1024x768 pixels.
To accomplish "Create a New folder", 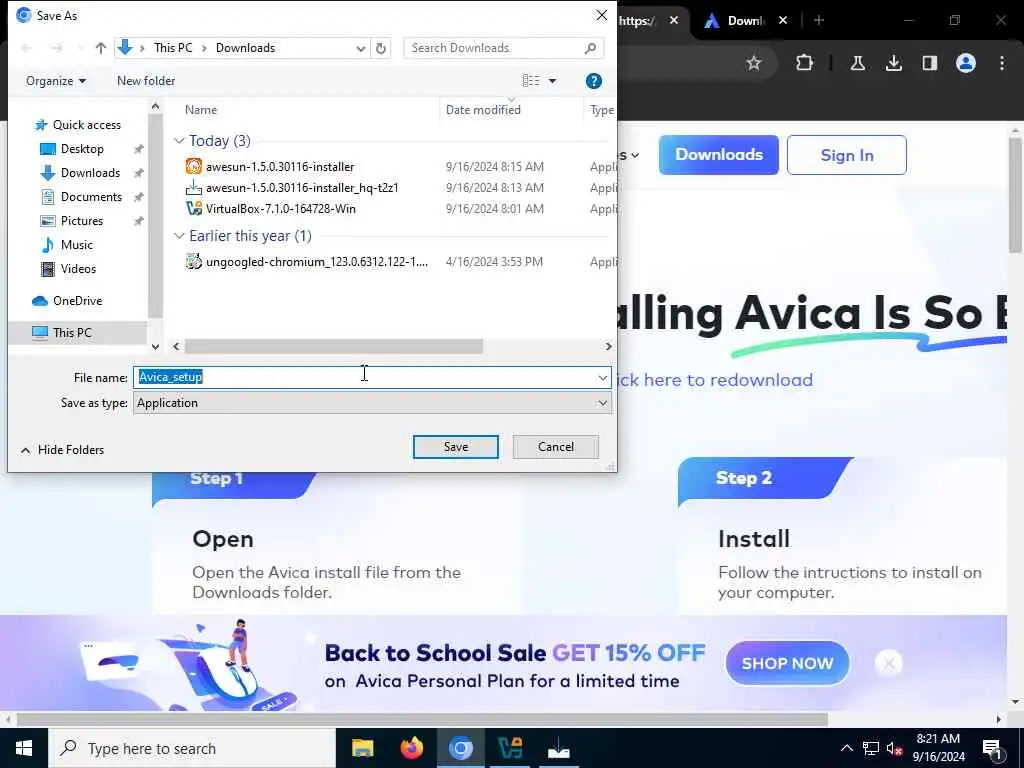I will [146, 81].
